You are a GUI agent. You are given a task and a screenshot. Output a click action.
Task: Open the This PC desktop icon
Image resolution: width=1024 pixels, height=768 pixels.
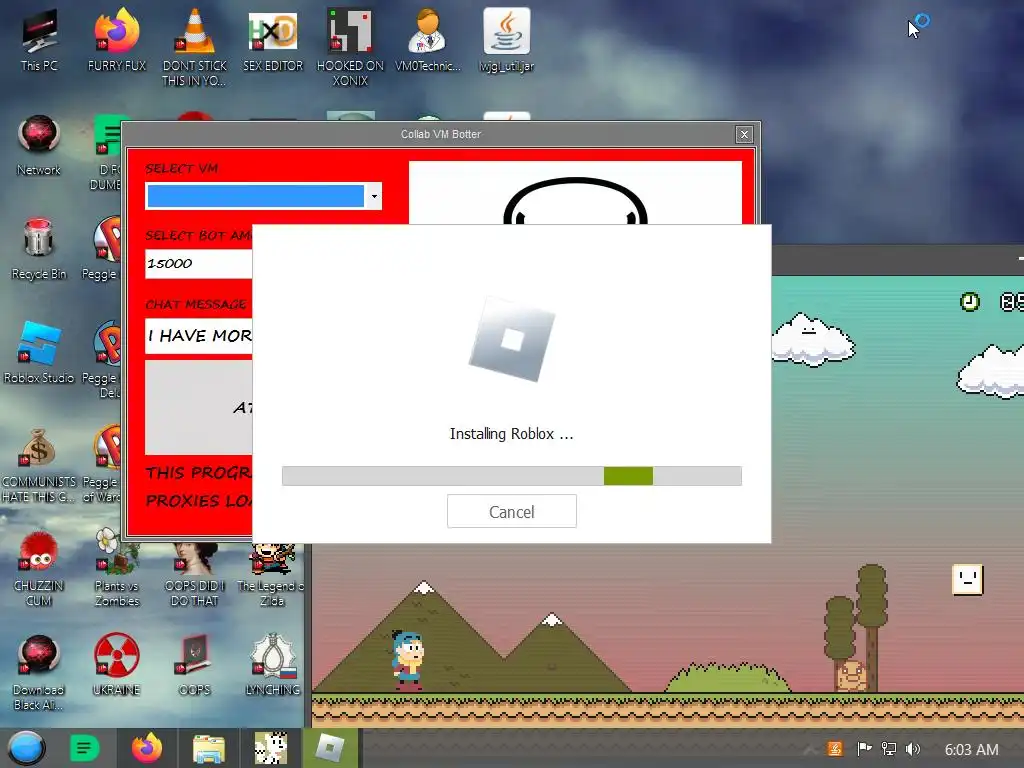click(x=39, y=40)
